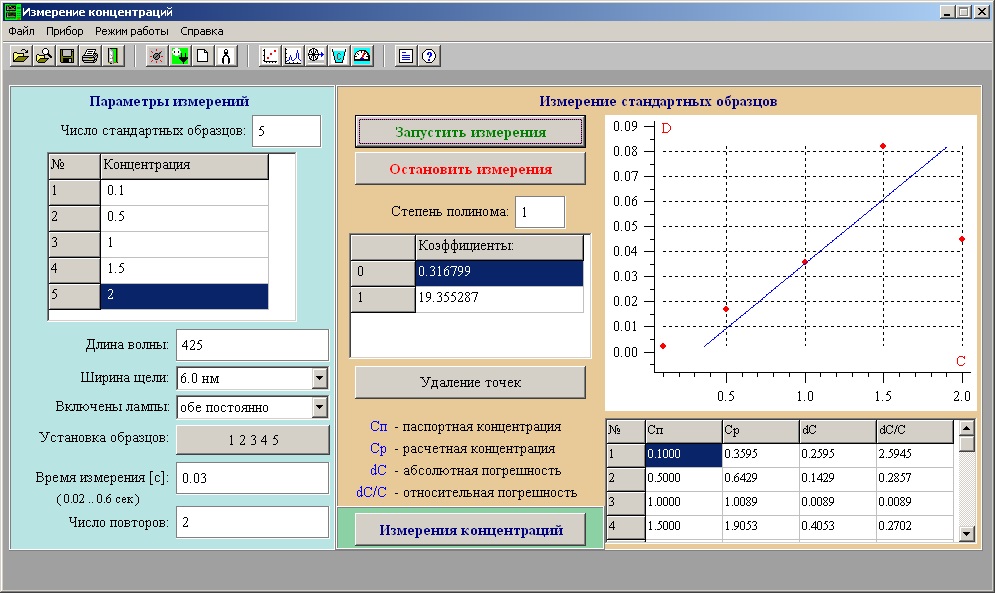Click the globe with arrow icon
995x593 pixels.
click(x=316, y=56)
